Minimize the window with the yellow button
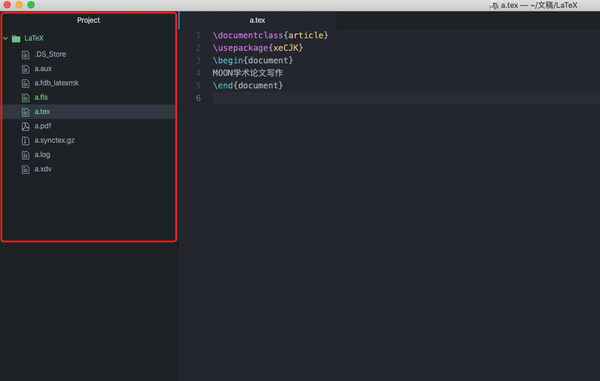600x381 pixels. point(19,5)
